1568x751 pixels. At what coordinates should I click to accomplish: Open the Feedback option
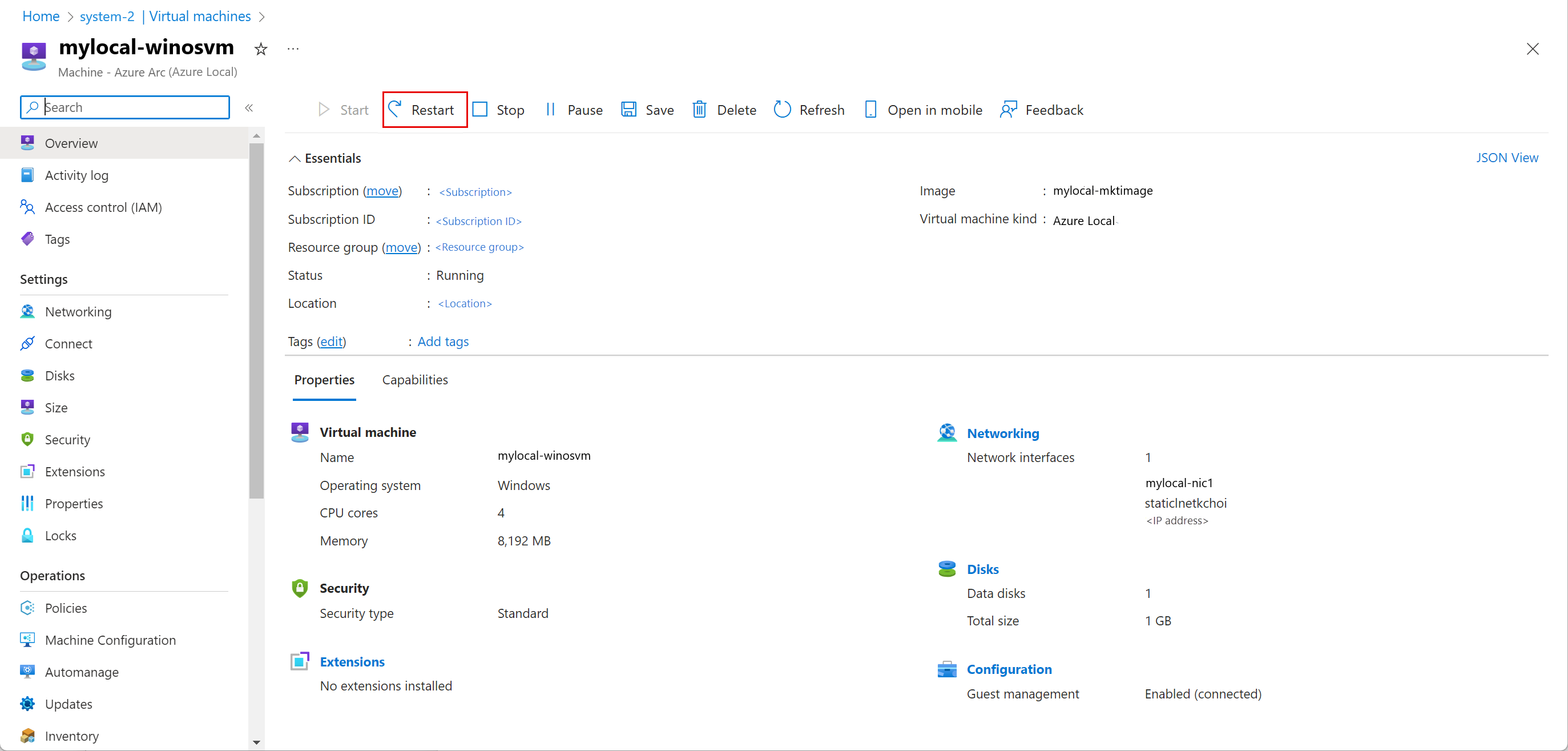click(1042, 110)
